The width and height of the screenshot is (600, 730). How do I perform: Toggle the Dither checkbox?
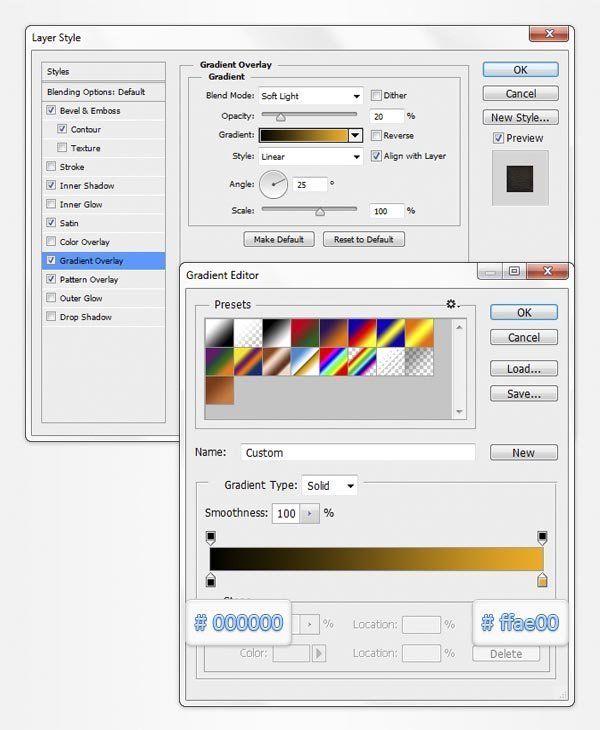[376, 95]
